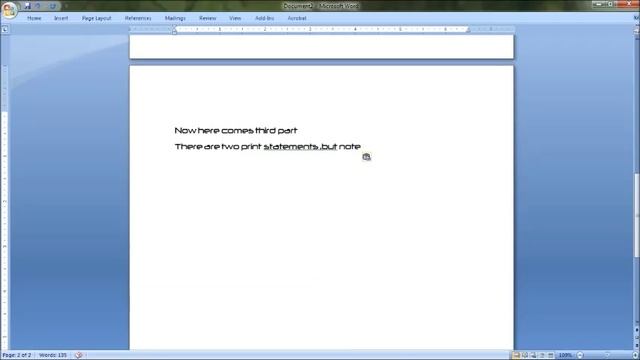Save the document from the Quick Access Toolbar
Screen dimensions: 640x360
click(27, 6)
